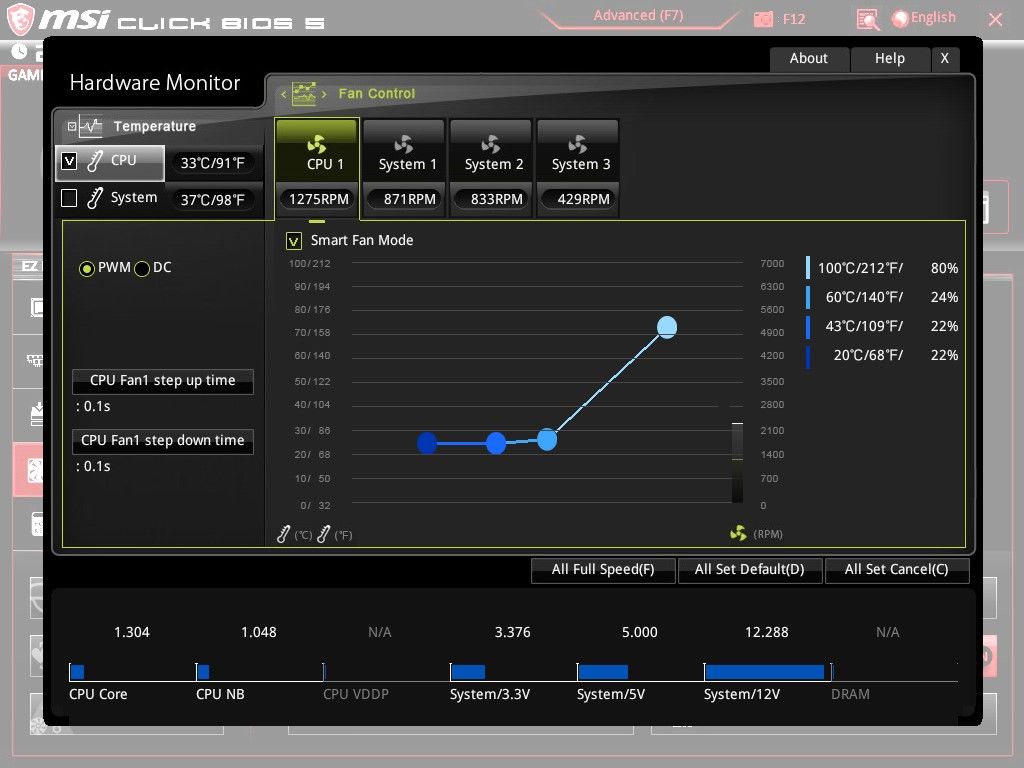1024x768 pixels.
Task: Click the search magnifier icon in BIOS header
Action: pos(868,20)
